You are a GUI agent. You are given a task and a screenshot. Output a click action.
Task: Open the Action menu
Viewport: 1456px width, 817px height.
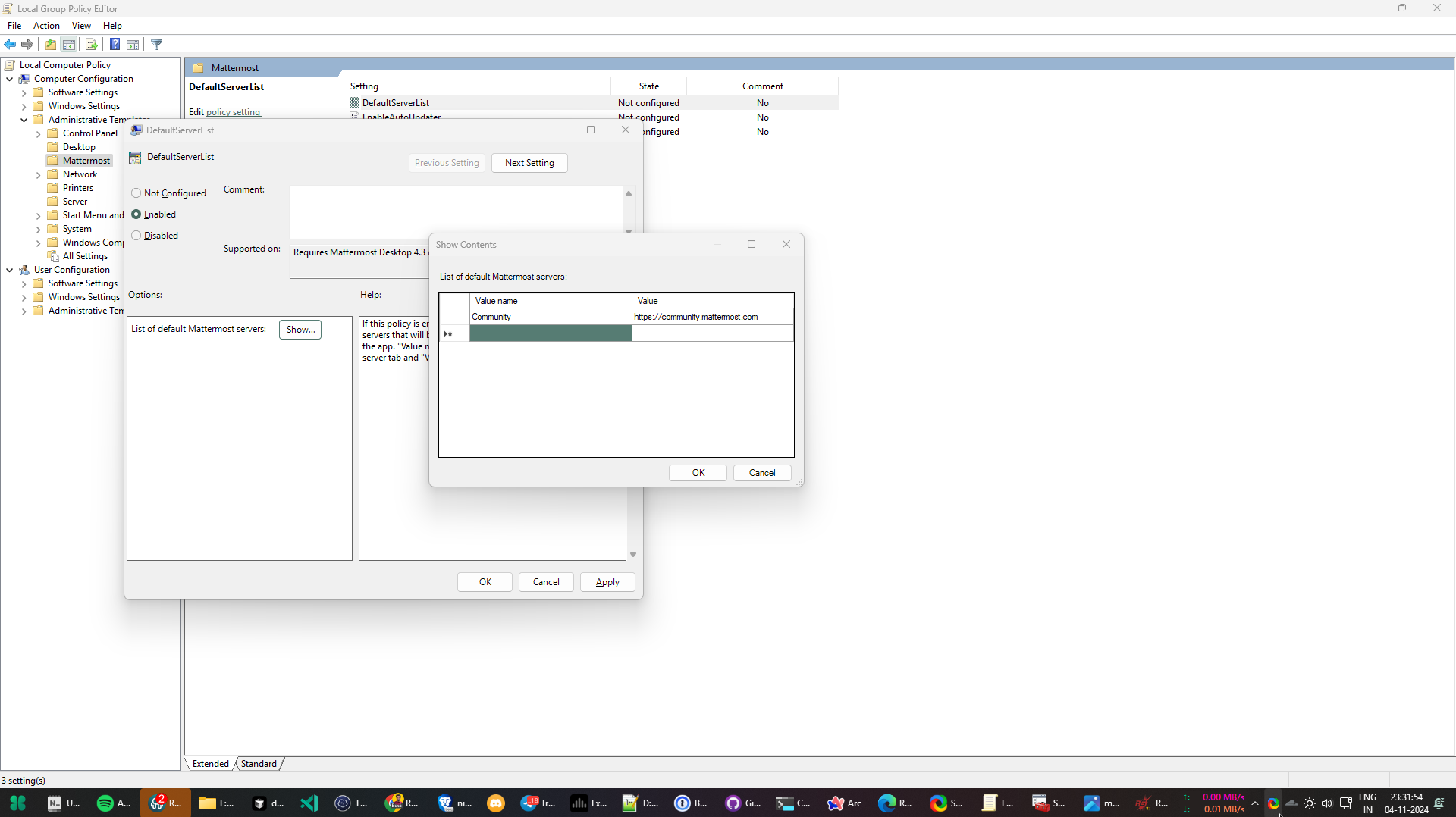tap(46, 25)
